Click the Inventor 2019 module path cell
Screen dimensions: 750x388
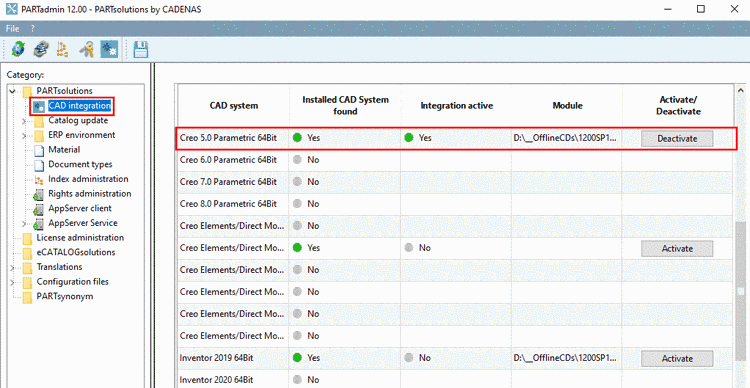point(567,358)
